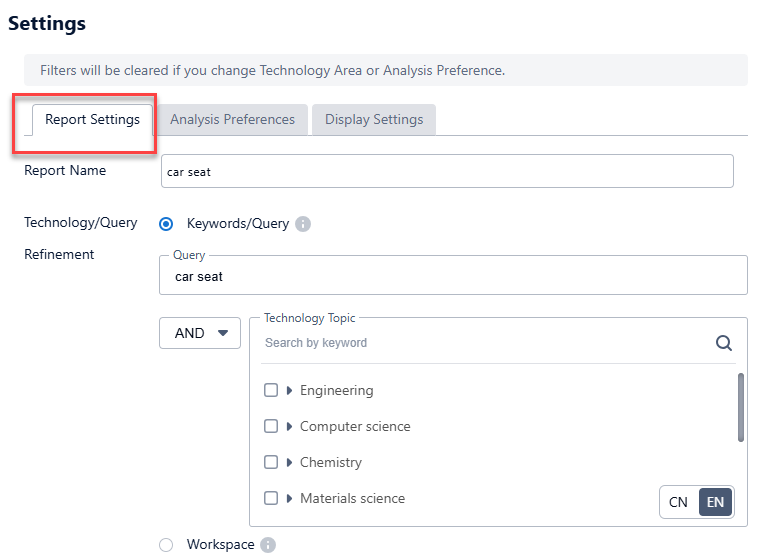
Task: Click the Technology Topic search magnifier icon
Action: pyautogui.click(x=724, y=343)
